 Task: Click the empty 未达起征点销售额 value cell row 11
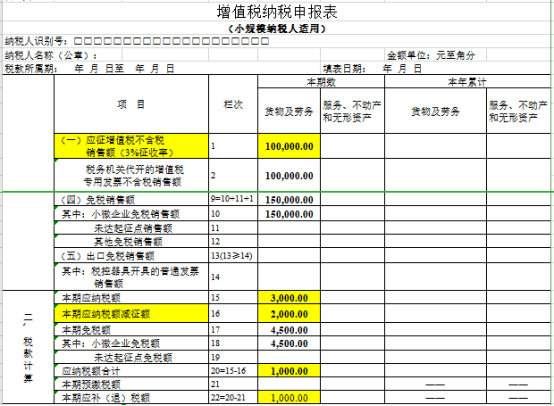289,228
